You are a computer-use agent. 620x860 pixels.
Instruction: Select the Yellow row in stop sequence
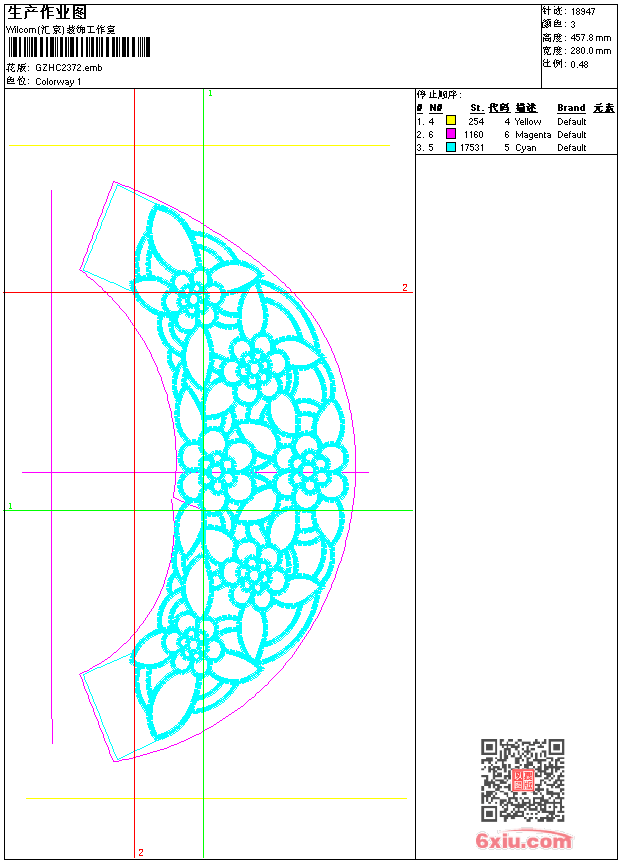[528, 121]
